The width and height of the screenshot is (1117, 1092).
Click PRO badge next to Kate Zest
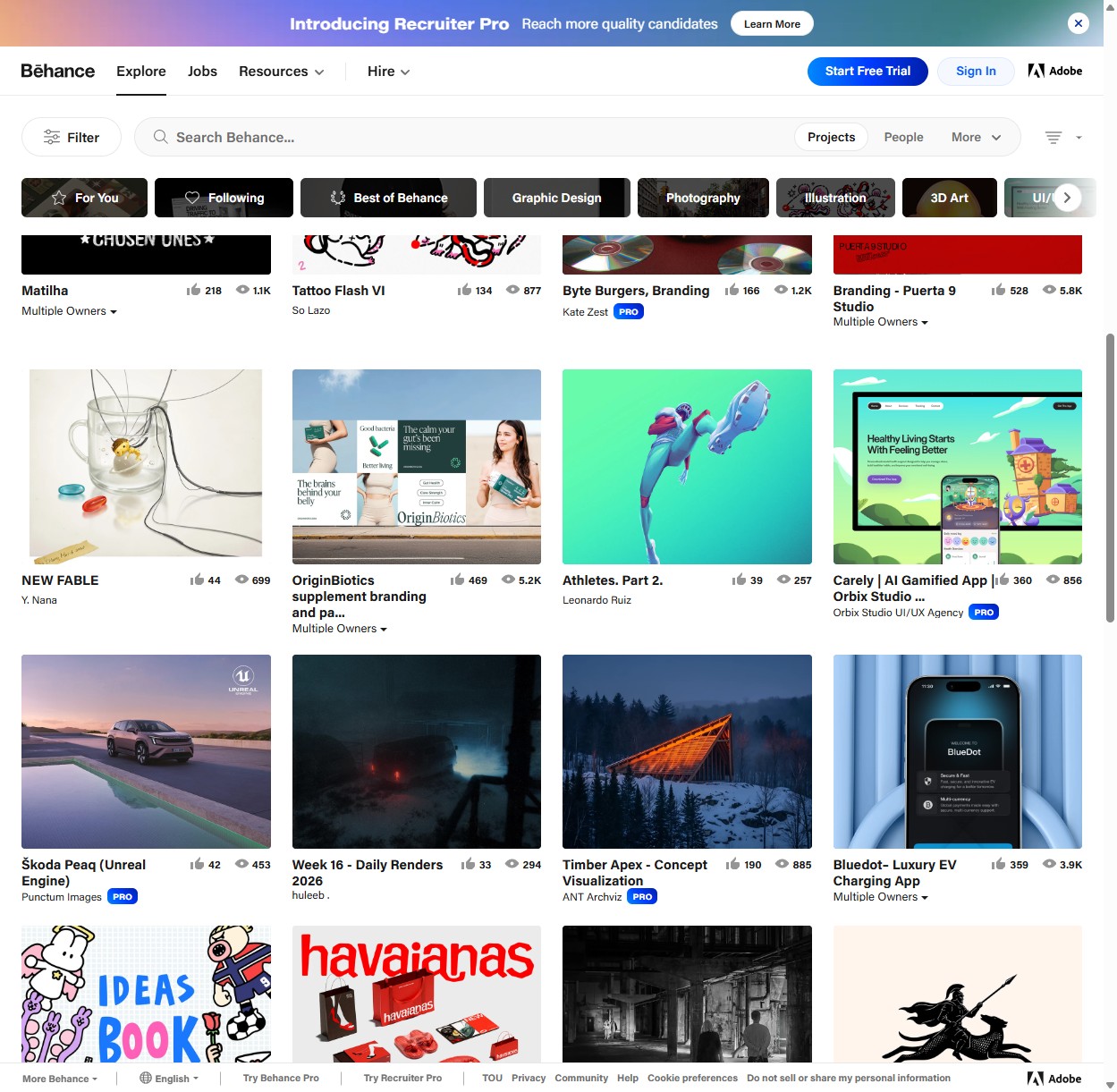pos(629,312)
